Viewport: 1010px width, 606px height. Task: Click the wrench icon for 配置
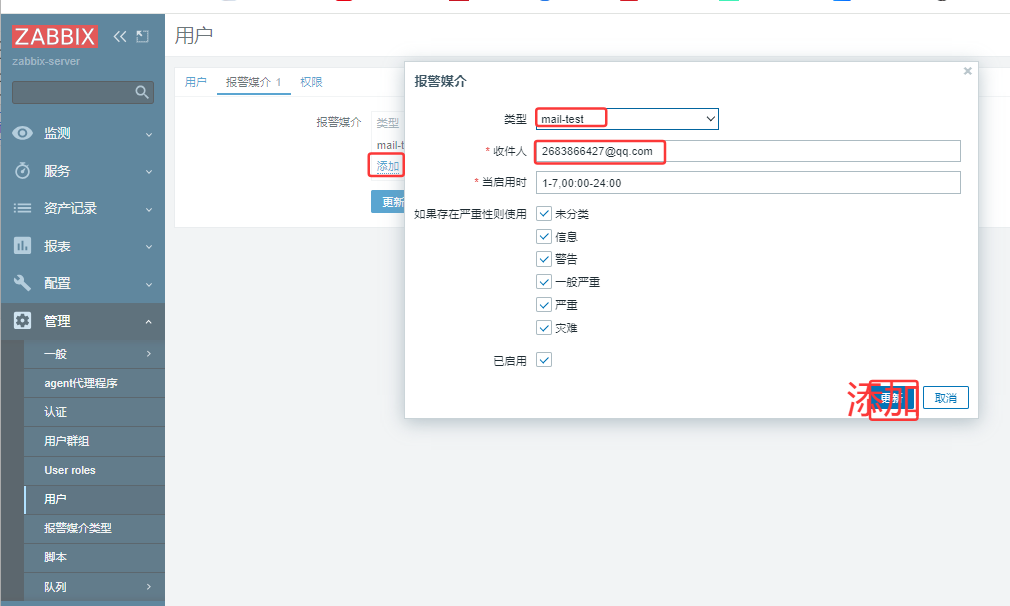[23, 283]
